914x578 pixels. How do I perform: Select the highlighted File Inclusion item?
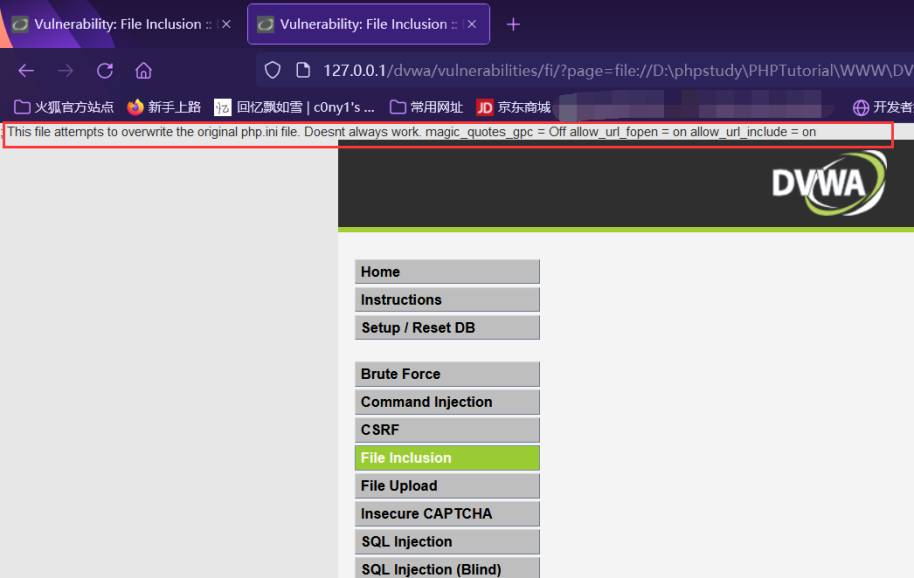click(447, 458)
